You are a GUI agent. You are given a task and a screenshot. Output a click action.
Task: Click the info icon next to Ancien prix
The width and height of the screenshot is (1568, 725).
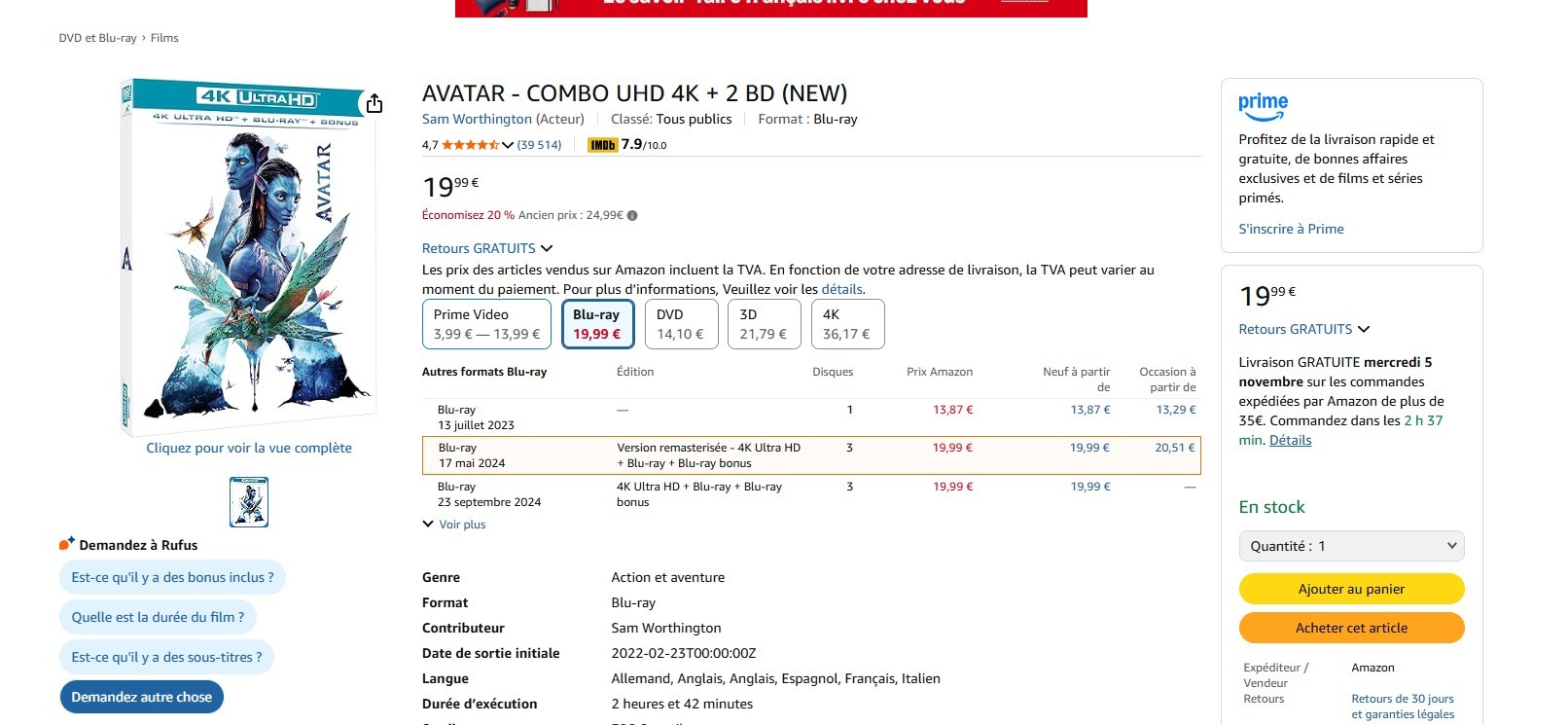632,216
